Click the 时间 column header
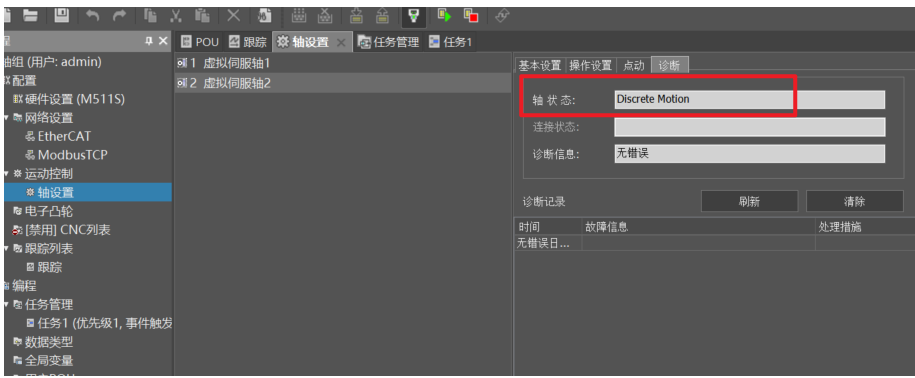The height and width of the screenshot is (378, 915). [547, 227]
